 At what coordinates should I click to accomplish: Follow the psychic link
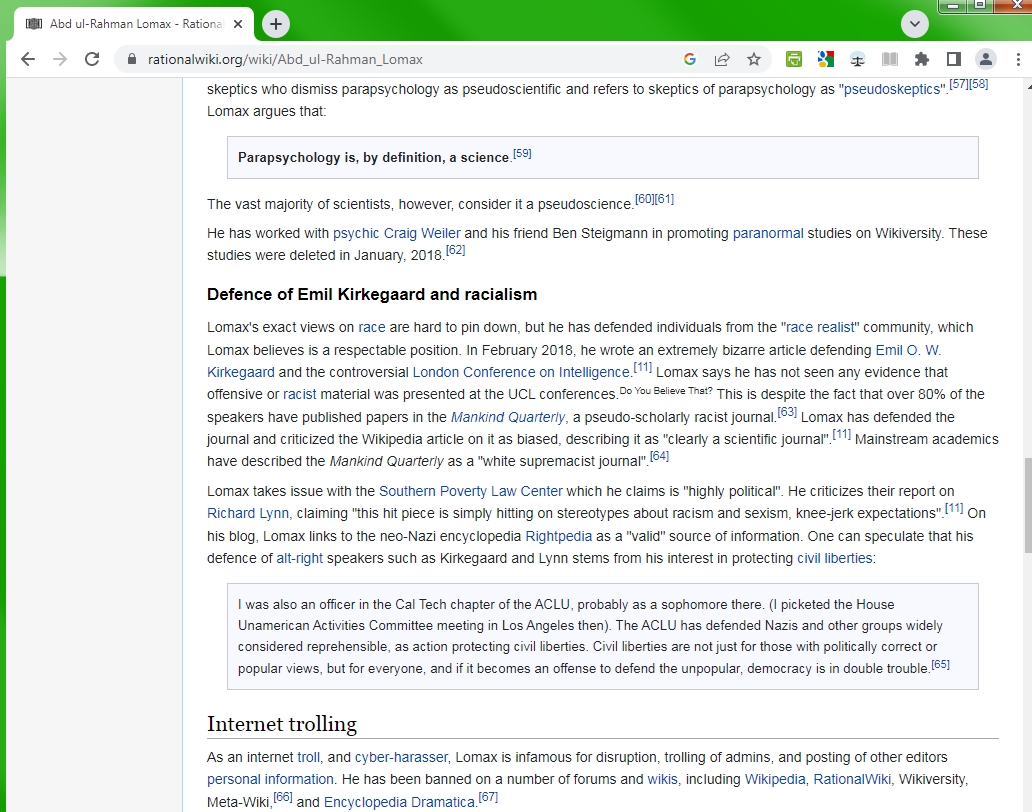coord(356,233)
